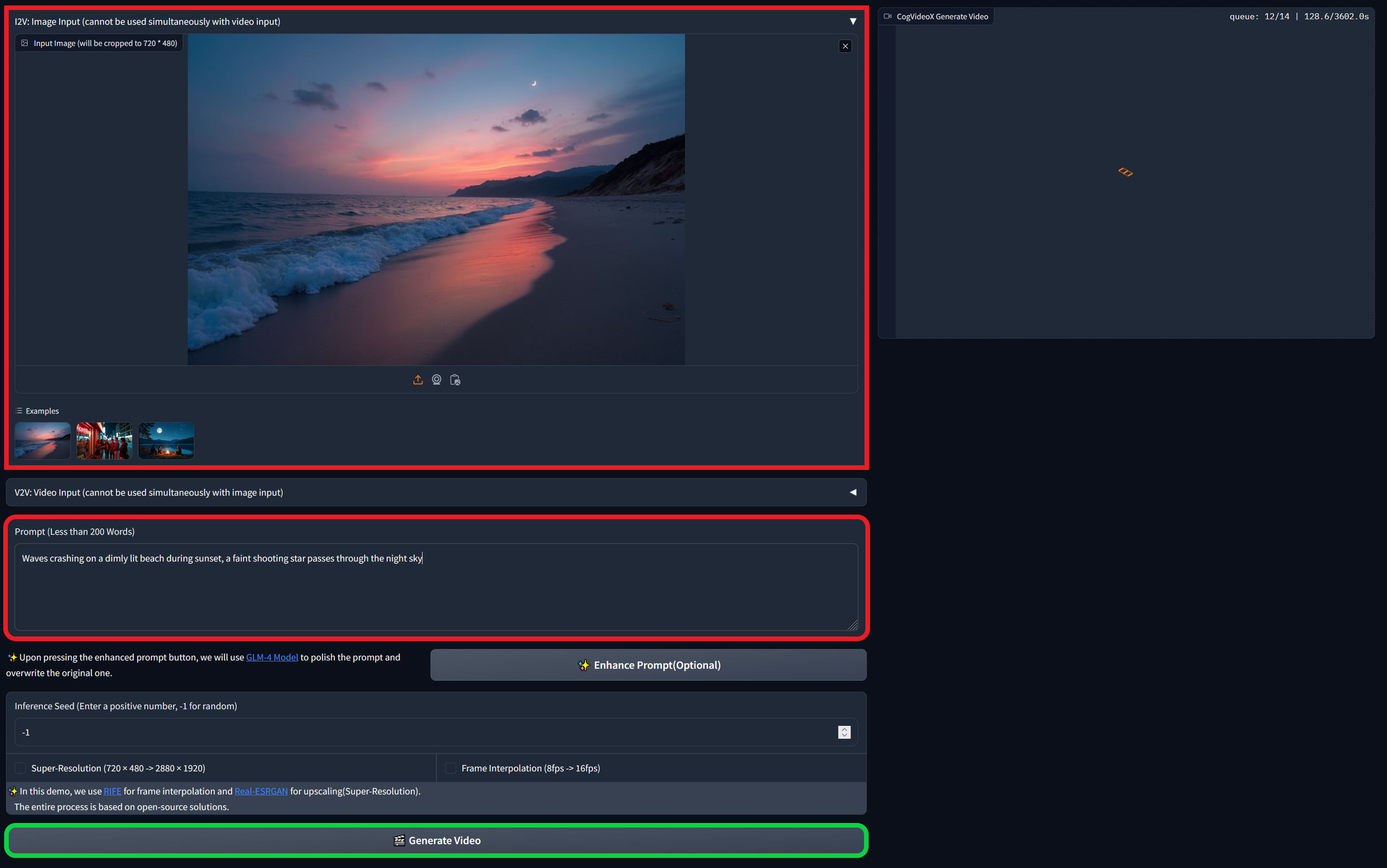Enable Super-Resolution upscaling checkbox
The height and width of the screenshot is (868, 1387).
point(20,768)
